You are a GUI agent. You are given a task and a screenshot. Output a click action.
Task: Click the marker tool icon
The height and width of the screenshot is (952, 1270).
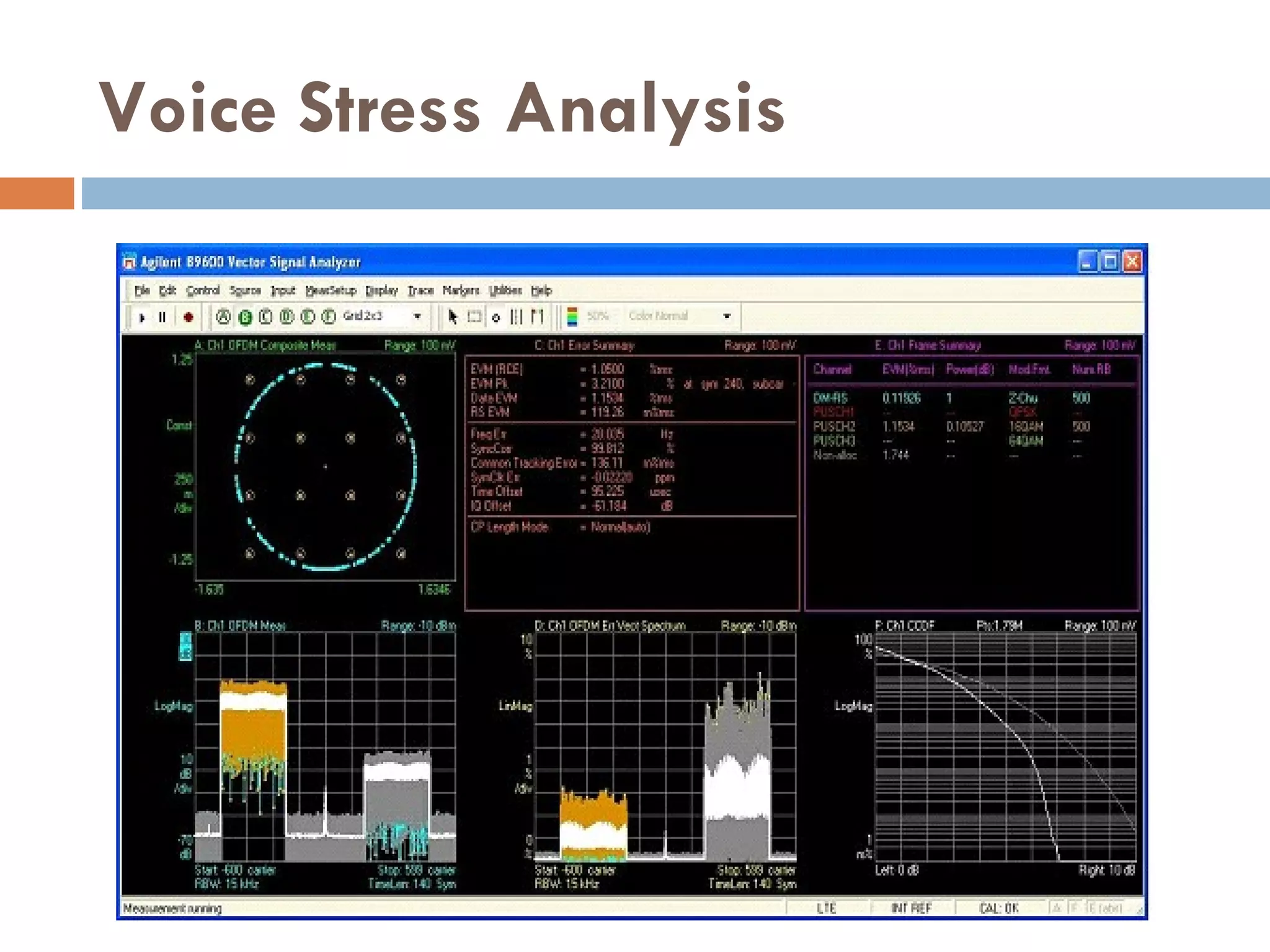click(495, 318)
